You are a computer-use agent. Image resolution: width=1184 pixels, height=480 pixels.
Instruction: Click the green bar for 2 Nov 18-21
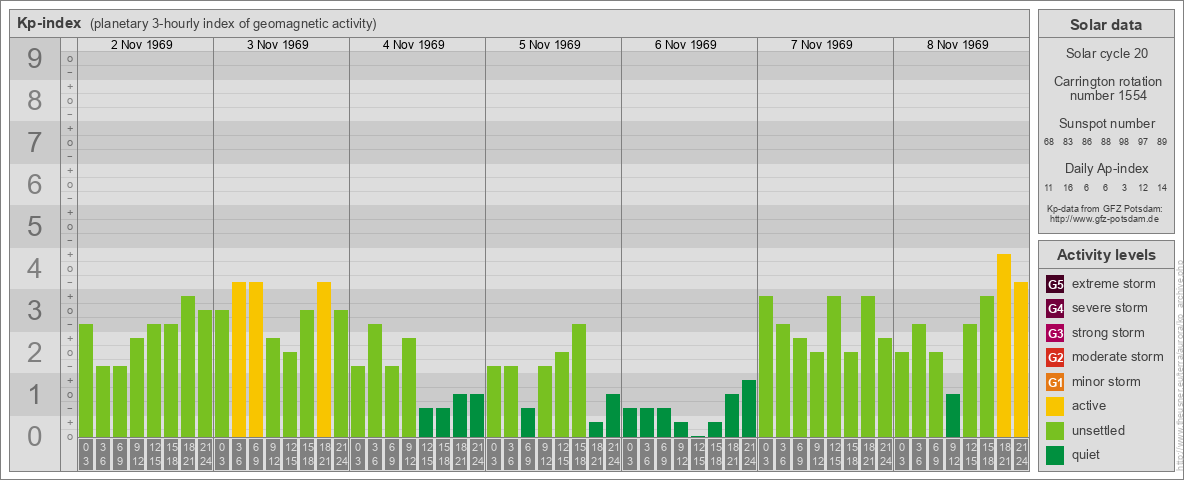click(188, 367)
